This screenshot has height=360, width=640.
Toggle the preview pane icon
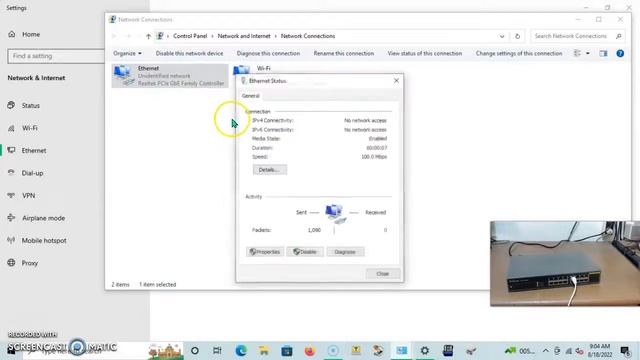coord(603,53)
